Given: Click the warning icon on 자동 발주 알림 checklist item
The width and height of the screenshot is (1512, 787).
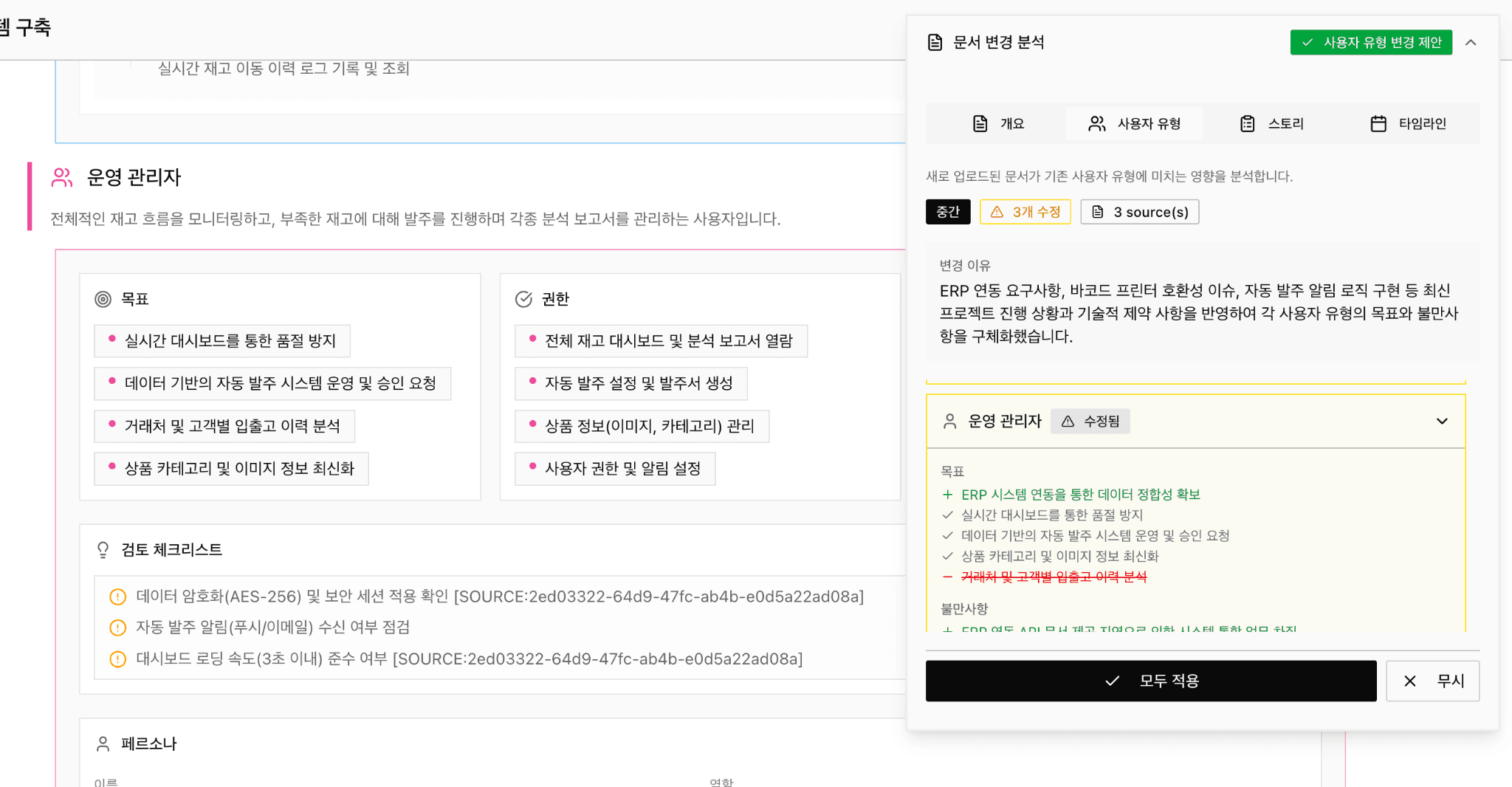Looking at the screenshot, I should point(118,628).
